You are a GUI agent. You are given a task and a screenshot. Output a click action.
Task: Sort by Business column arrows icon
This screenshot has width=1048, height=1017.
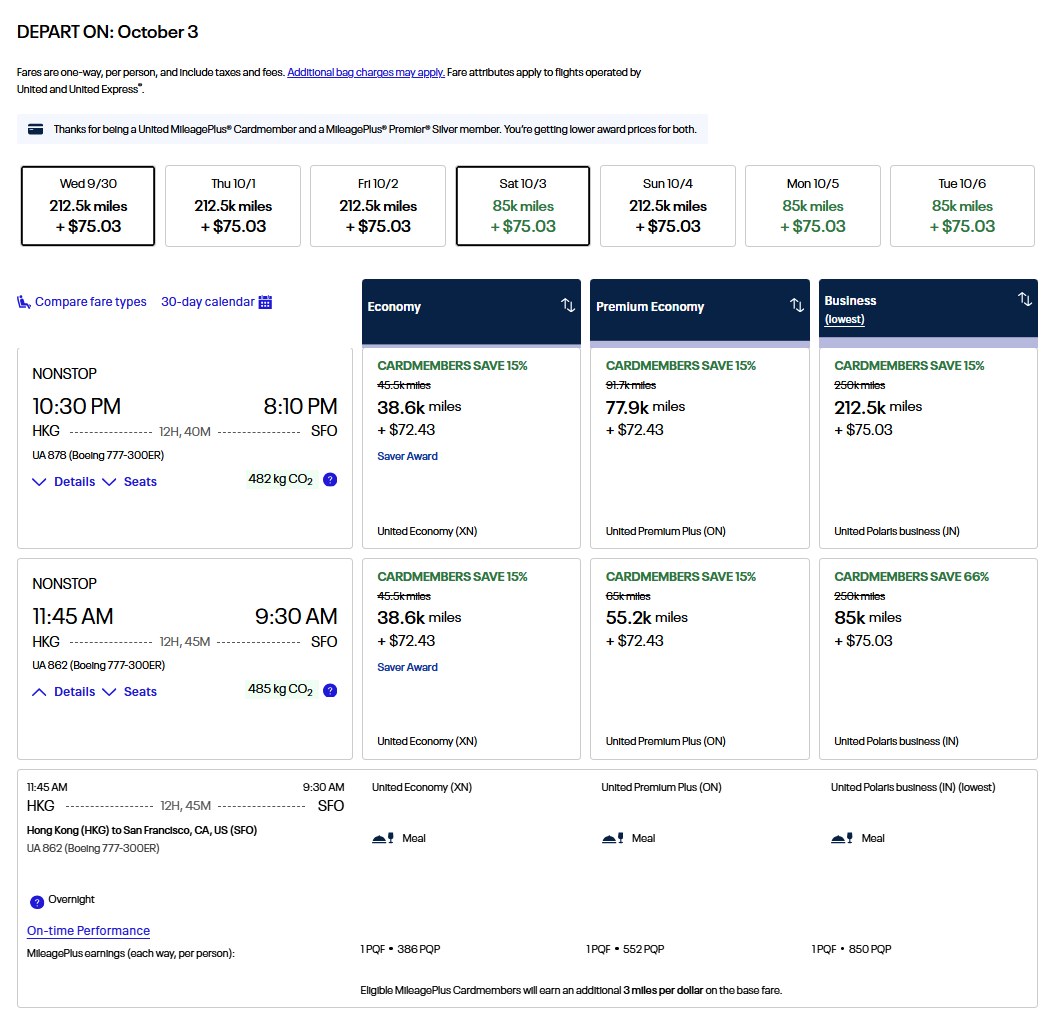(1025, 299)
